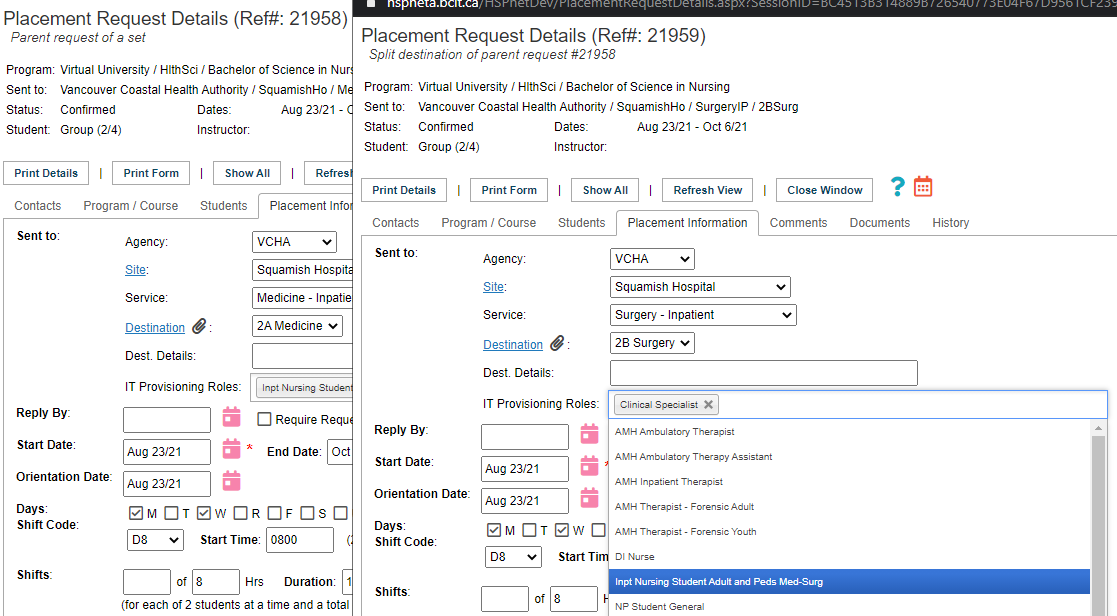Switch to the History tab
The width and height of the screenshot is (1117, 616).
click(951, 223)
